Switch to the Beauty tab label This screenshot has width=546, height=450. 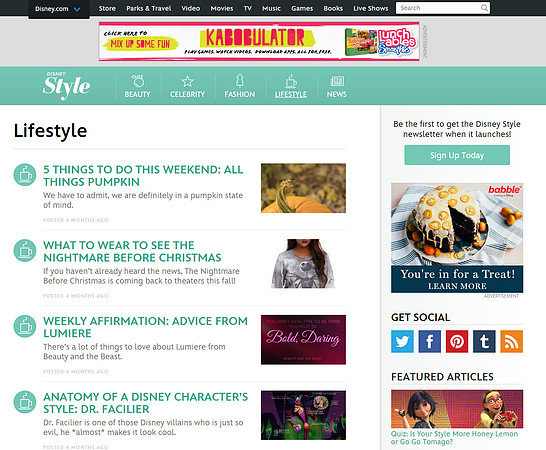pos(138,94)
